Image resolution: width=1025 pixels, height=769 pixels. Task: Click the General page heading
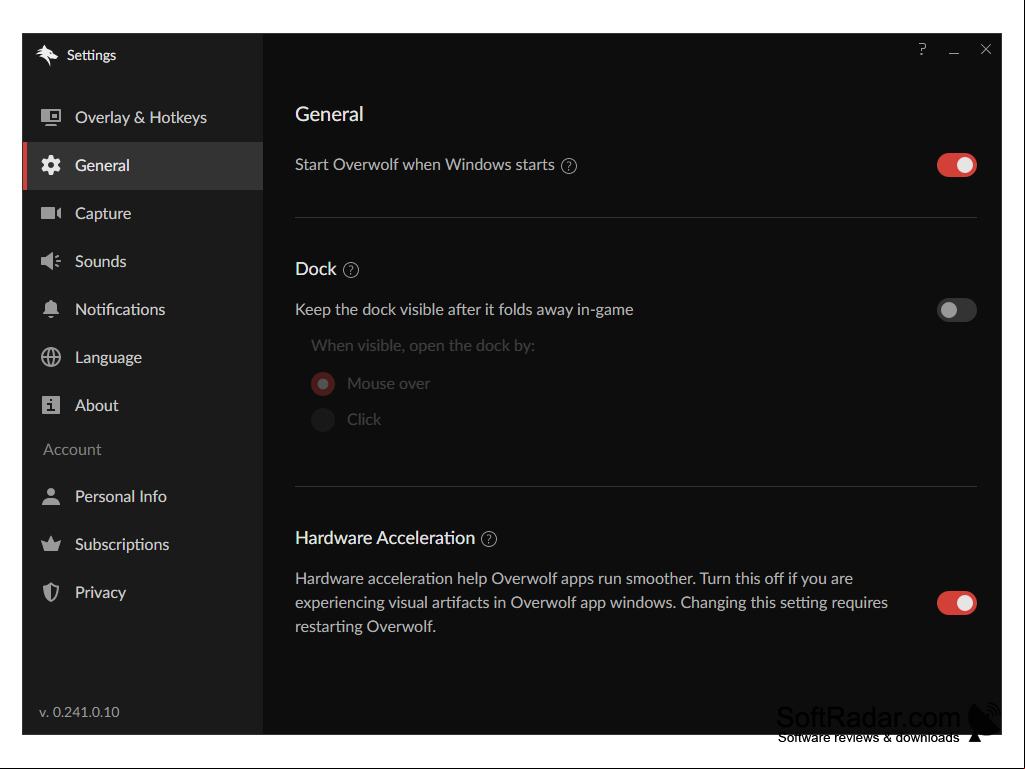point(329,114)
